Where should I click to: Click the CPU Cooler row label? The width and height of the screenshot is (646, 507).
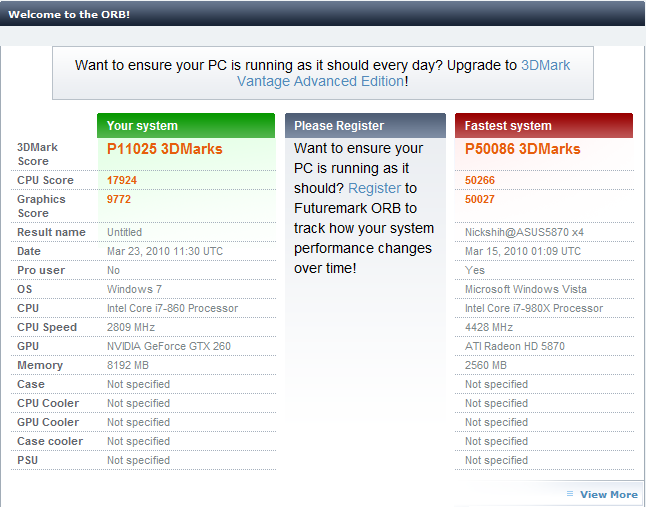click(x=48, y=403)
